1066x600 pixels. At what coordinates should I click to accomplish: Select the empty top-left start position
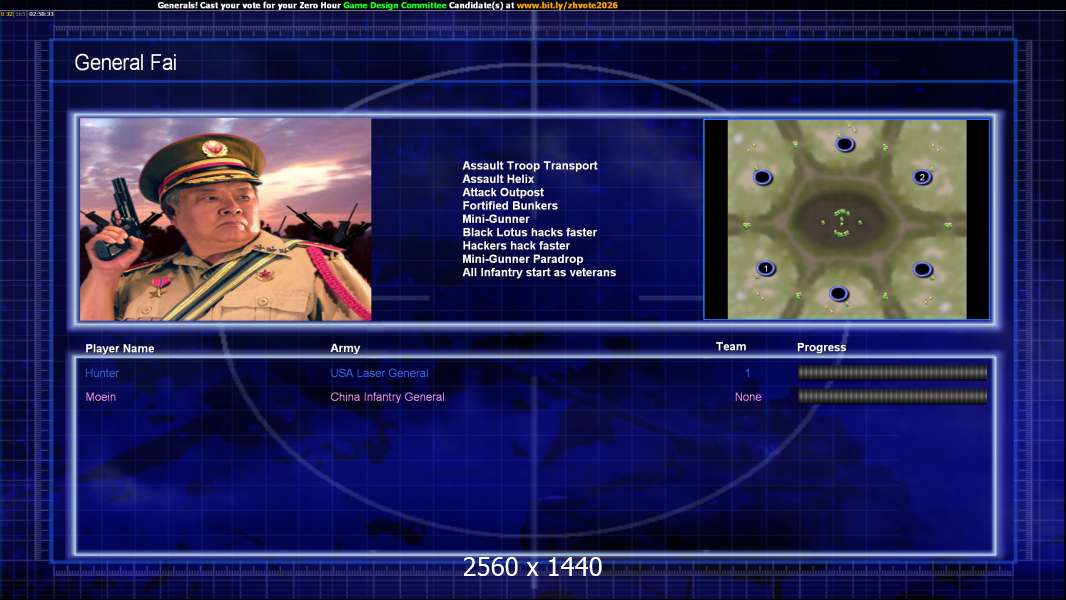tap(763, 177)
